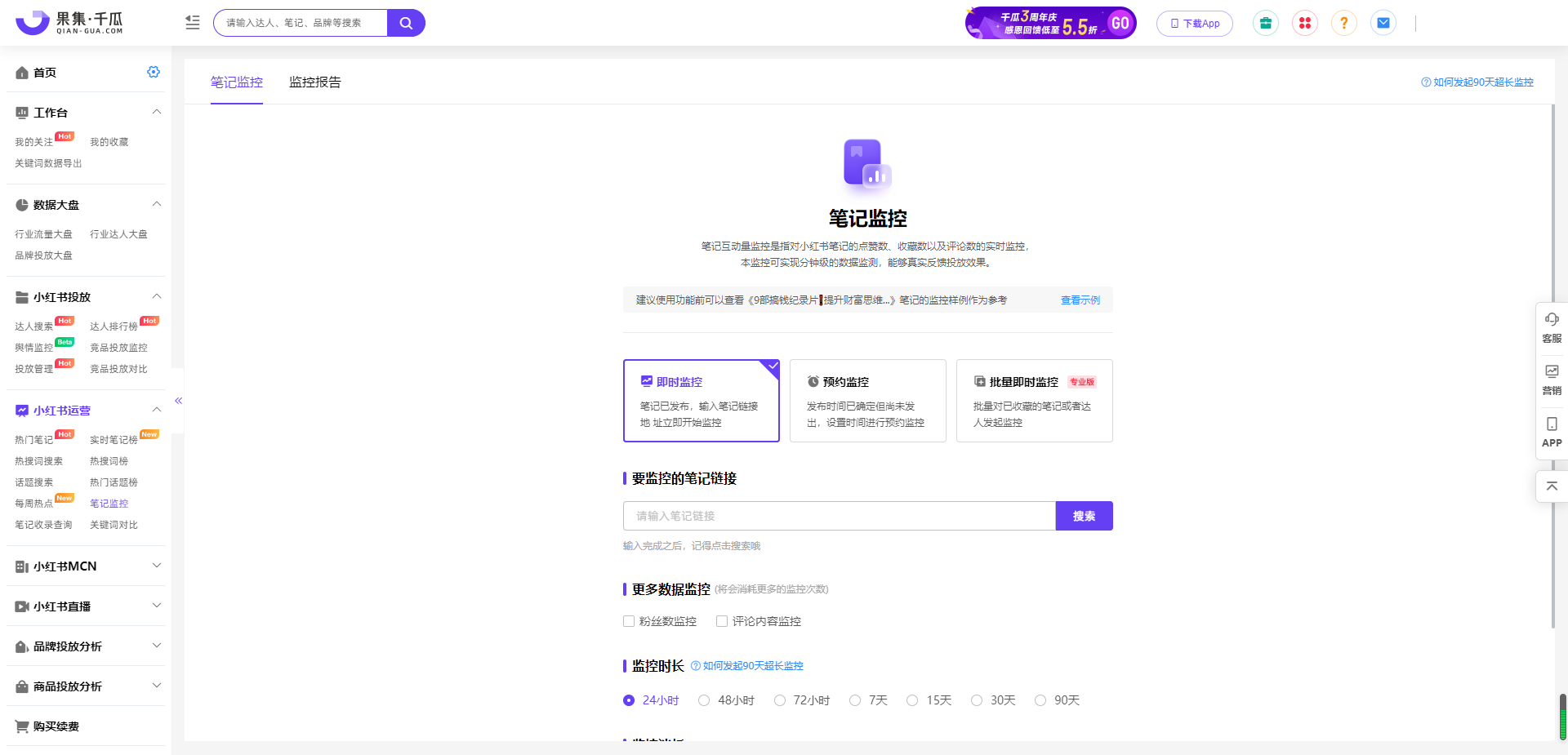Open the help question mark icon
1568x755 pixels.
tap(1343, 23)
